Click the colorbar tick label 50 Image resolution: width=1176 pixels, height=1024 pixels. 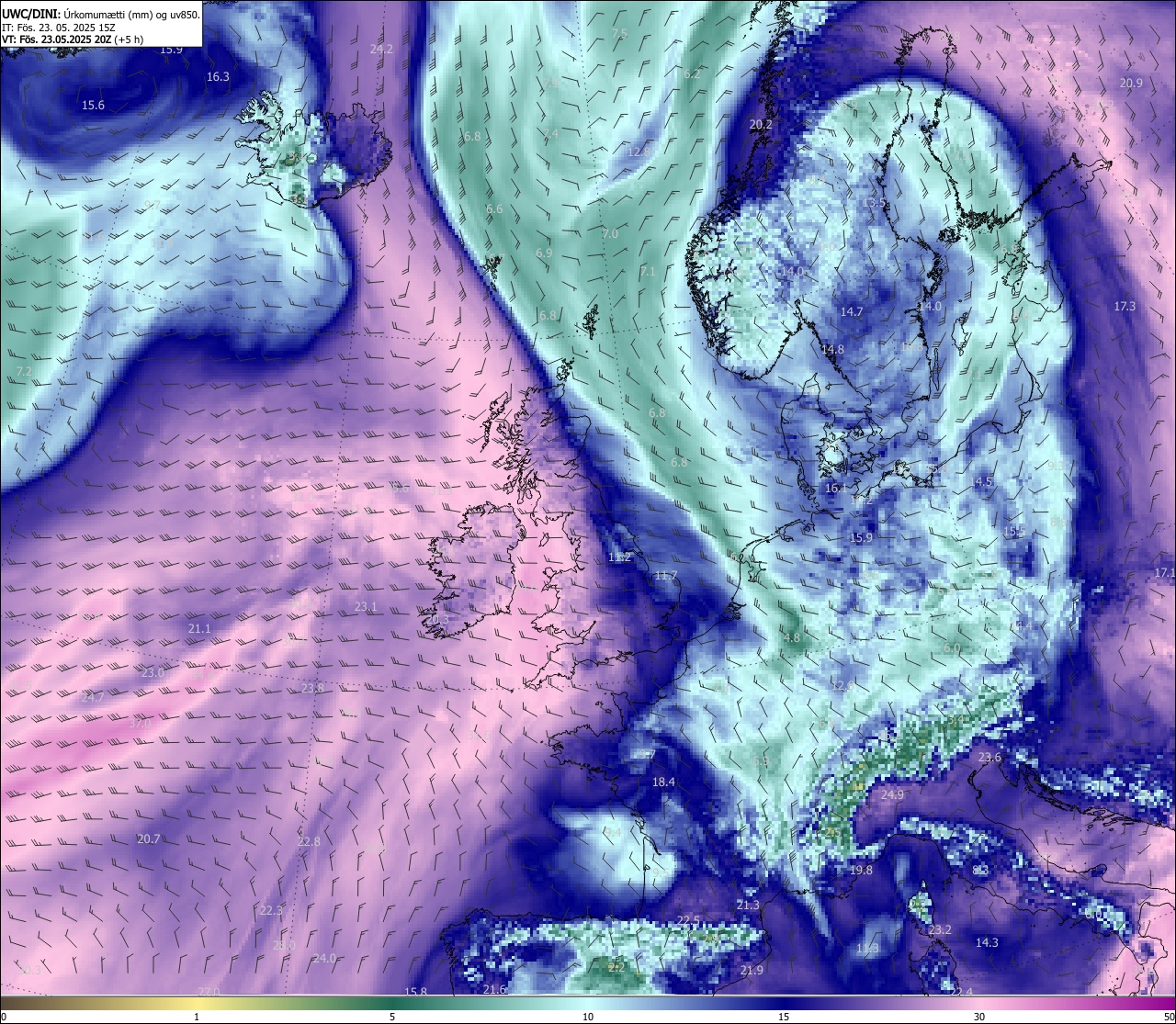click(x=1168, y=1017)
